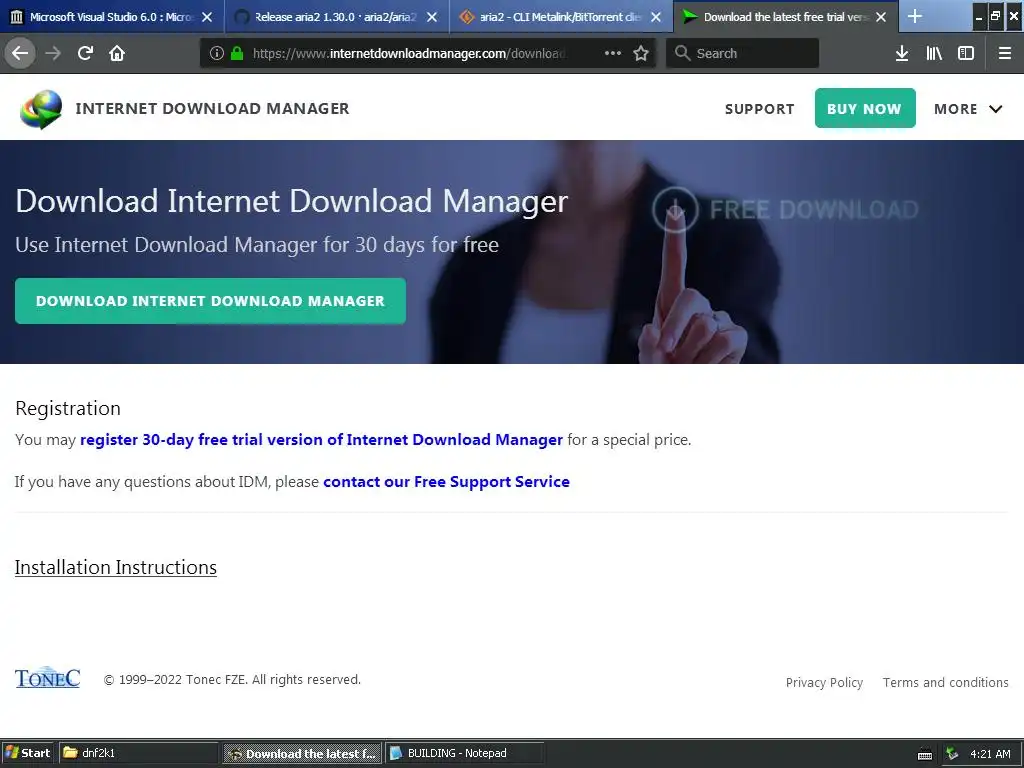Screen dimensions: 1024x768
Task: Open contact our Free Support Service link
Action: pos(446,482)
